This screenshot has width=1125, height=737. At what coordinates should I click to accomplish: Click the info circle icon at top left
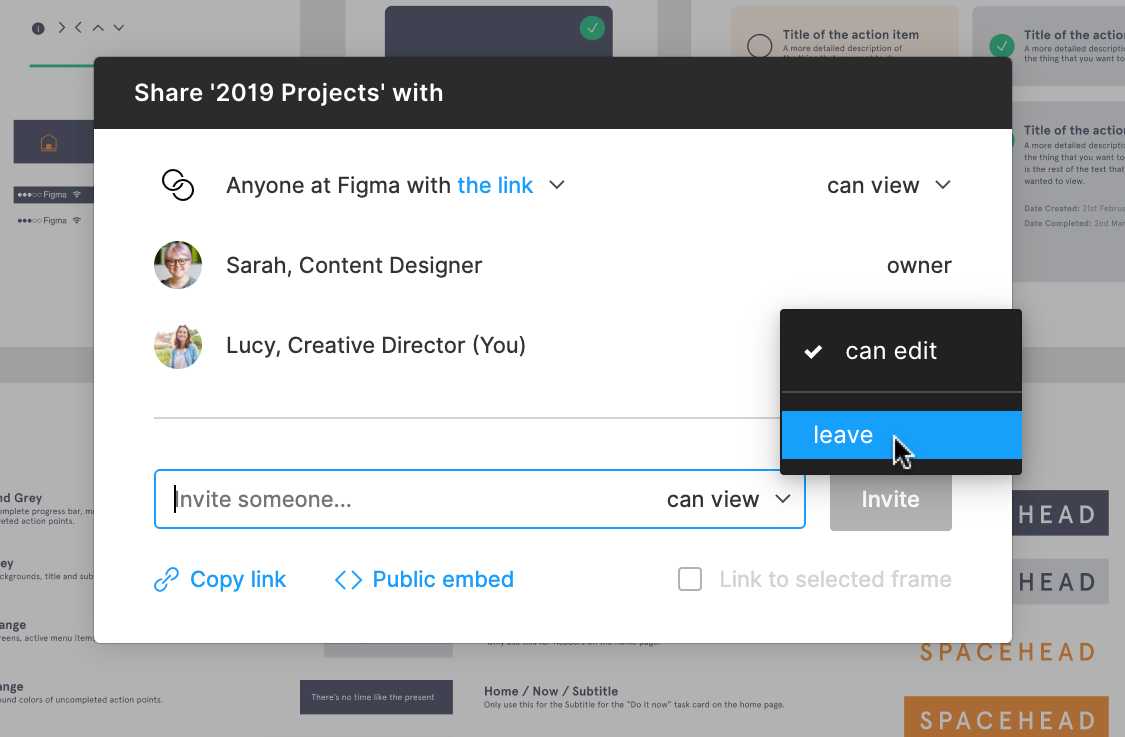(38, 28)
